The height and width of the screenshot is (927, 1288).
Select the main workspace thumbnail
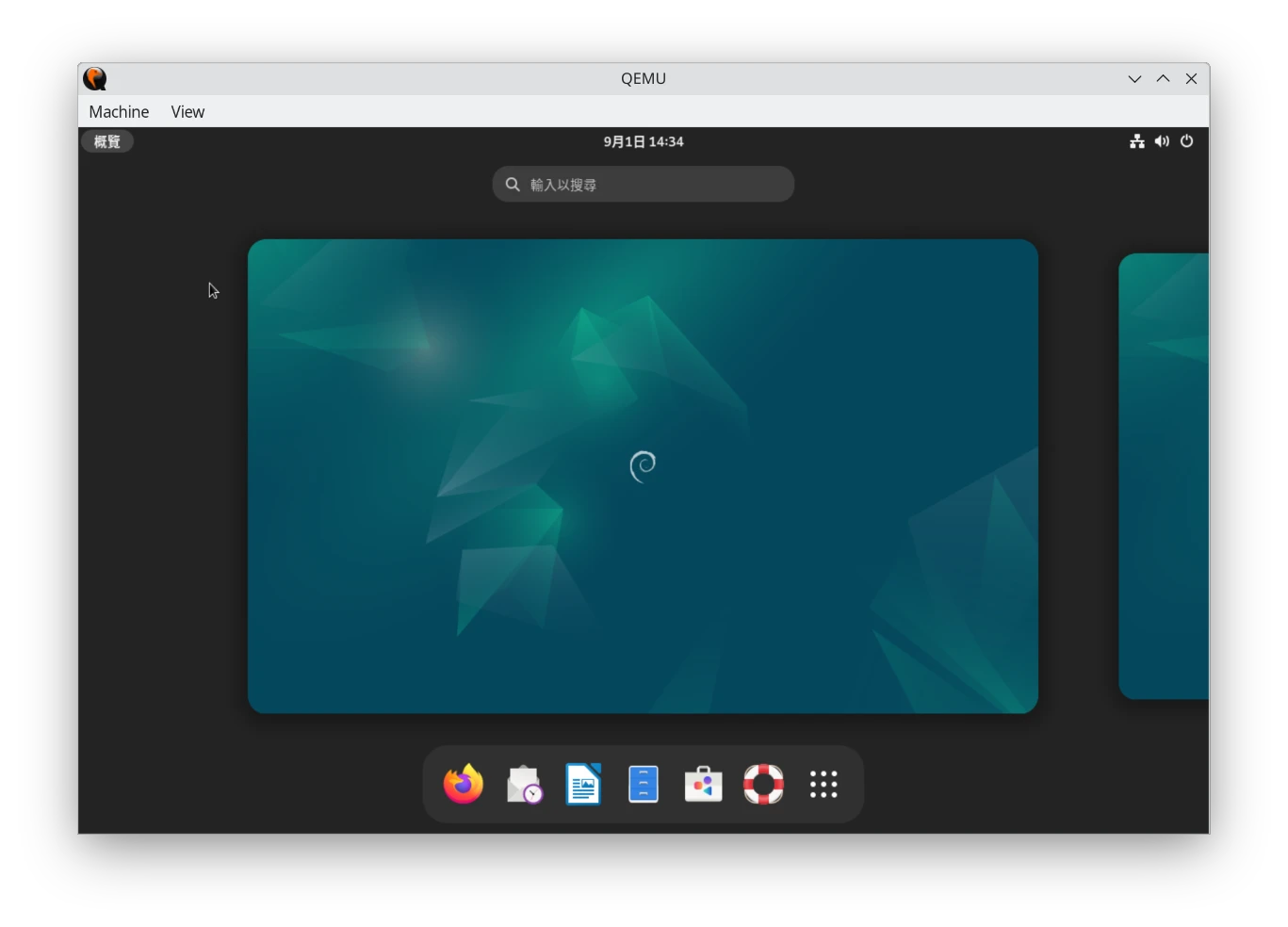click(643, 476)
